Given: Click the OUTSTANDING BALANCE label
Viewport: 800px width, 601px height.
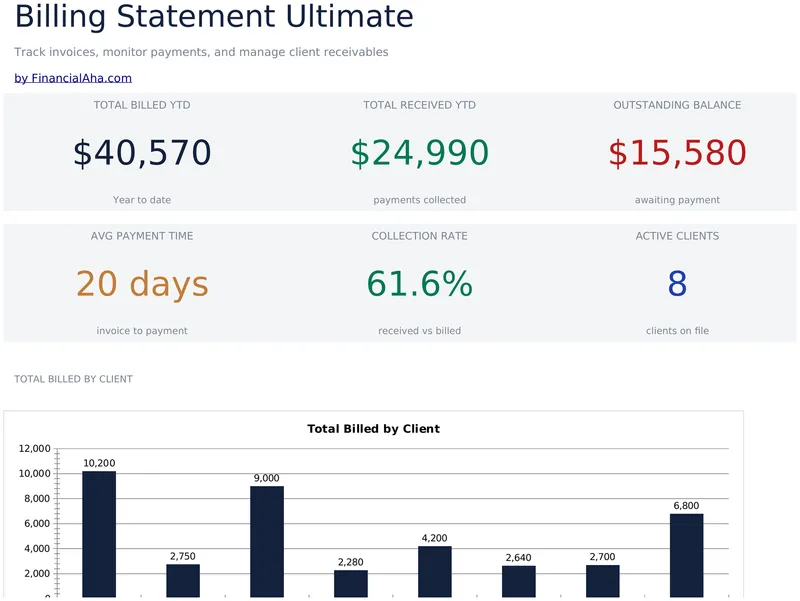Looking at the screenshot, I should click(x=677, y=105).
